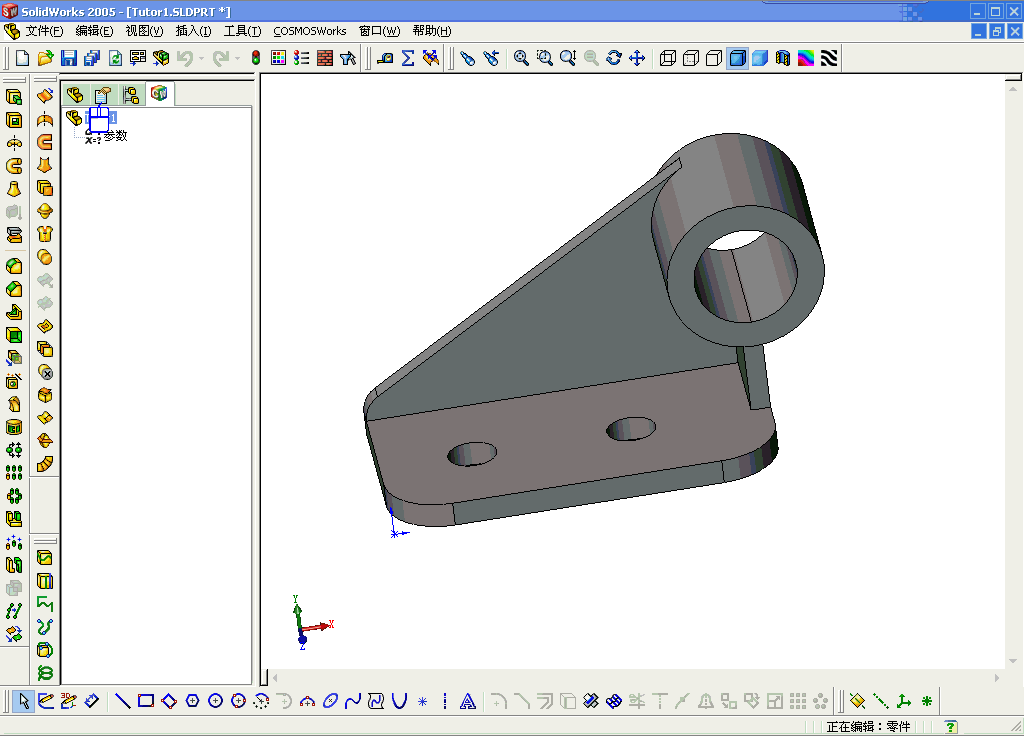This screenshot has height=736, width=1024.
Task: Click the 正在编辑：零件 status text
Action: pos(868,726)
